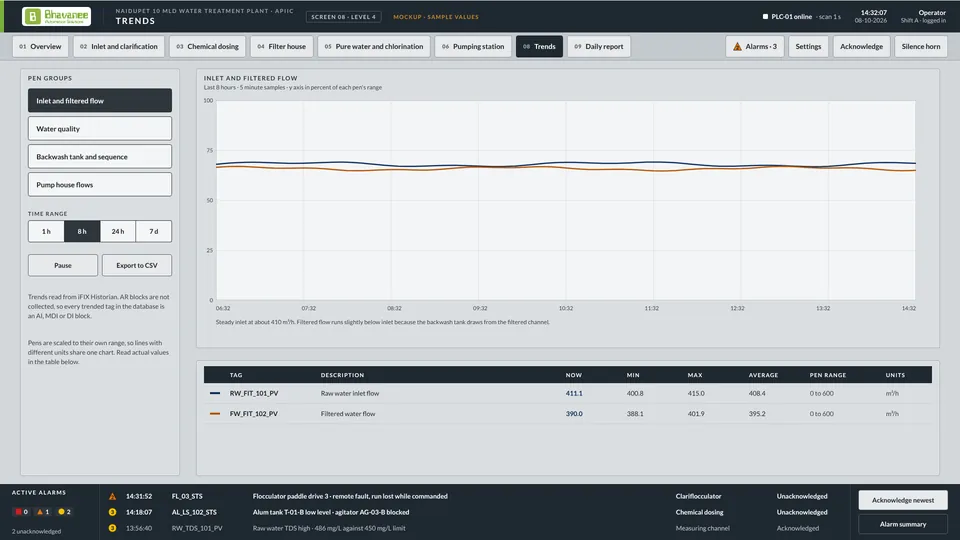Click the blue pen swatch for RW_FIT_101_PV

(215, 393)
